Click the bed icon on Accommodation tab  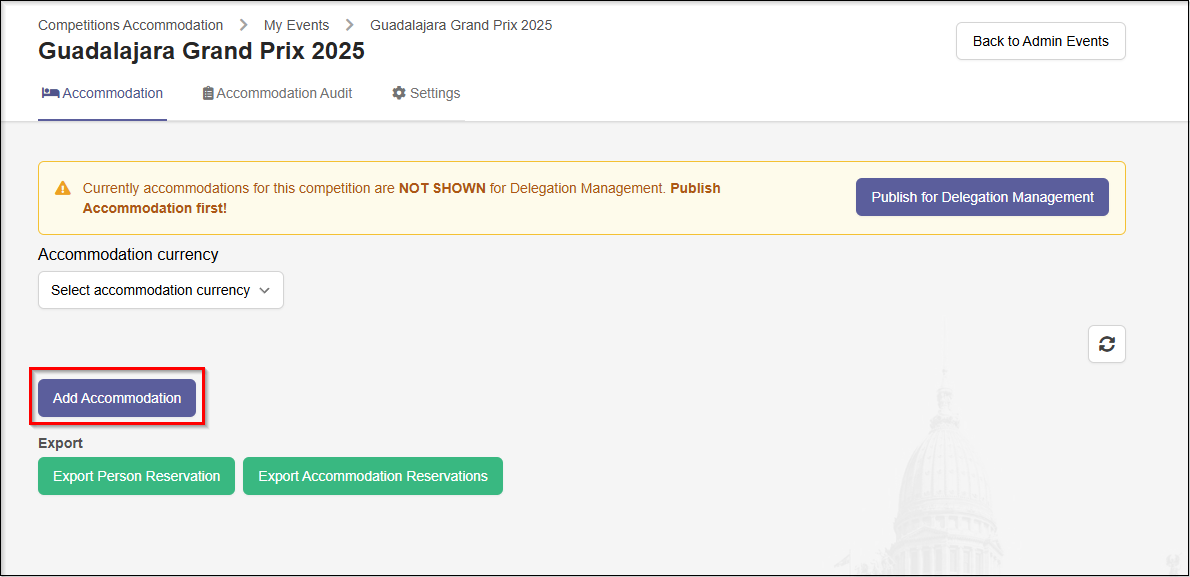(50, 93)
